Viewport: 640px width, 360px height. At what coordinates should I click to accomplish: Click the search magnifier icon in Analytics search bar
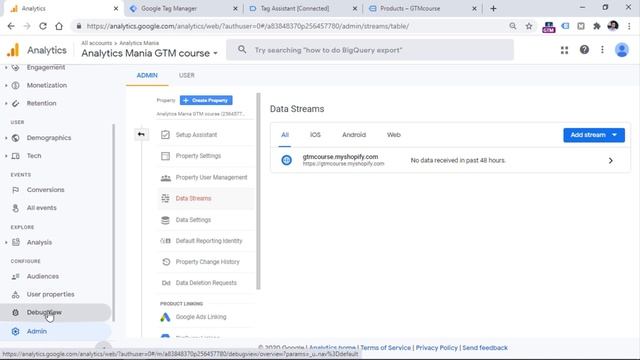point(242,49)
